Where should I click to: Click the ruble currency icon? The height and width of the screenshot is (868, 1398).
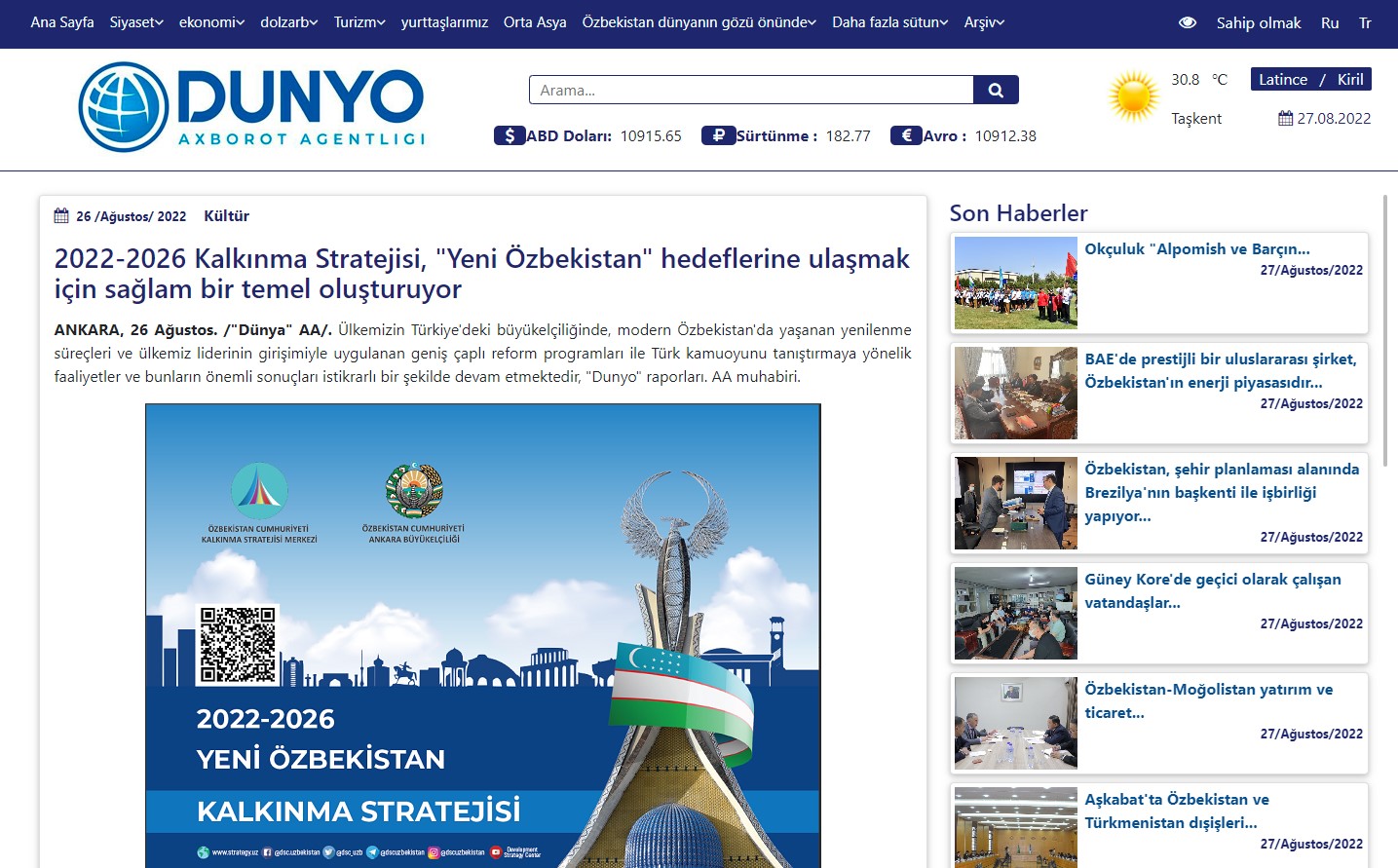click(718, 135)
